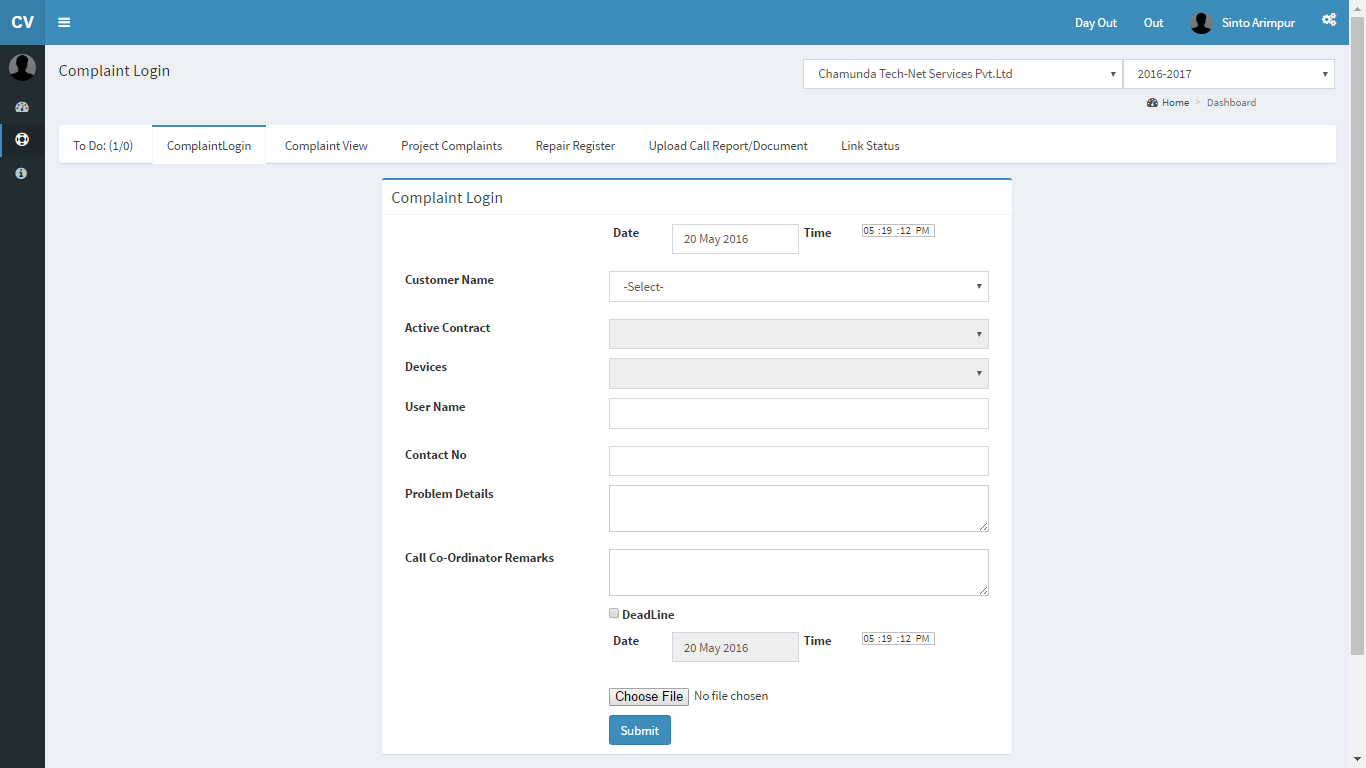Open the dashboard gauge icon in sidebar
The height and width of the screenshot is (768, 1366).
tap(22, 106)
